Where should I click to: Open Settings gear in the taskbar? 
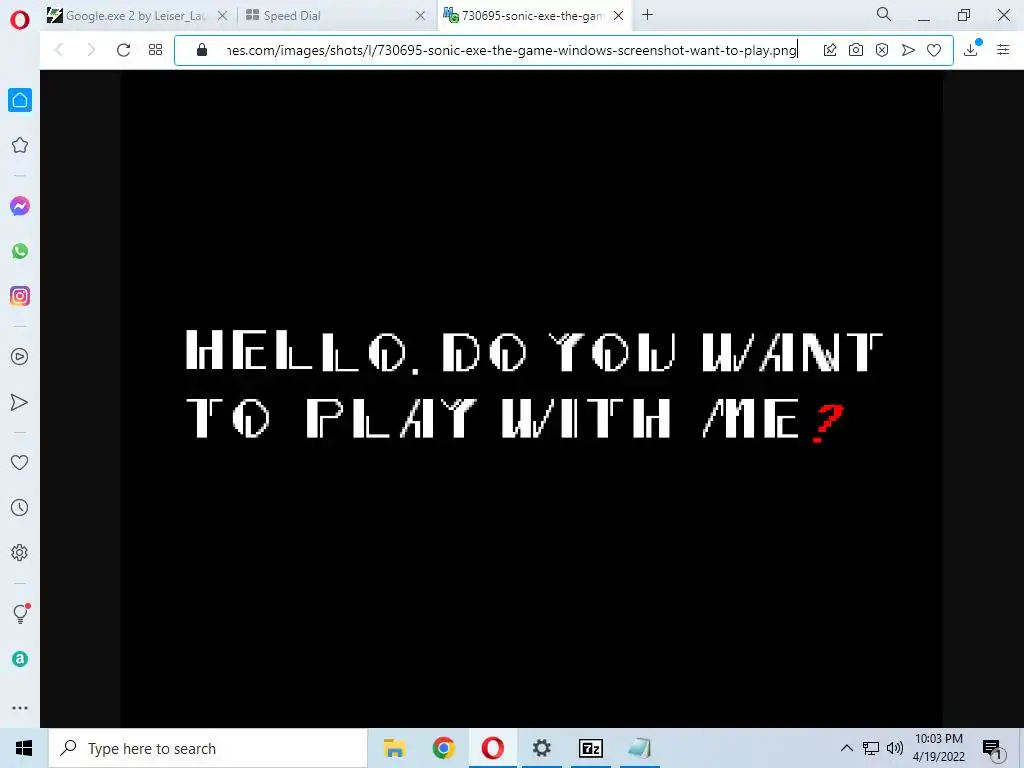pyautogui.click(x=541, y=748)
